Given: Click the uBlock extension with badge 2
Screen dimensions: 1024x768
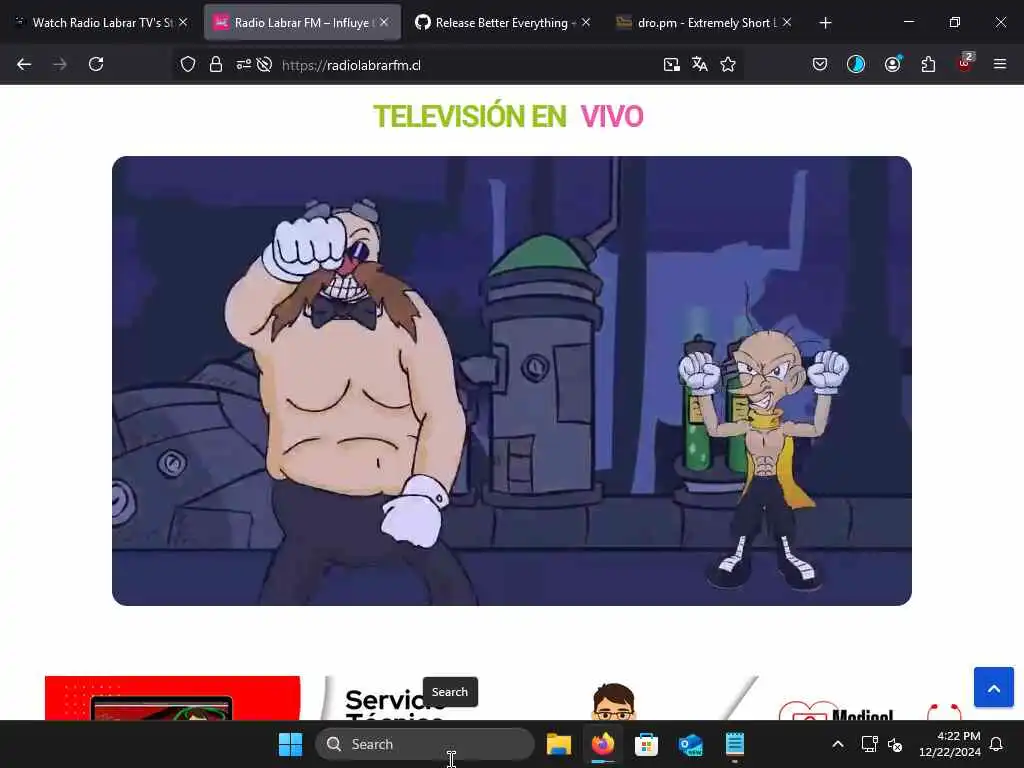Looking at the screenshot, I should pyautogui.click(x=965, y=63).
